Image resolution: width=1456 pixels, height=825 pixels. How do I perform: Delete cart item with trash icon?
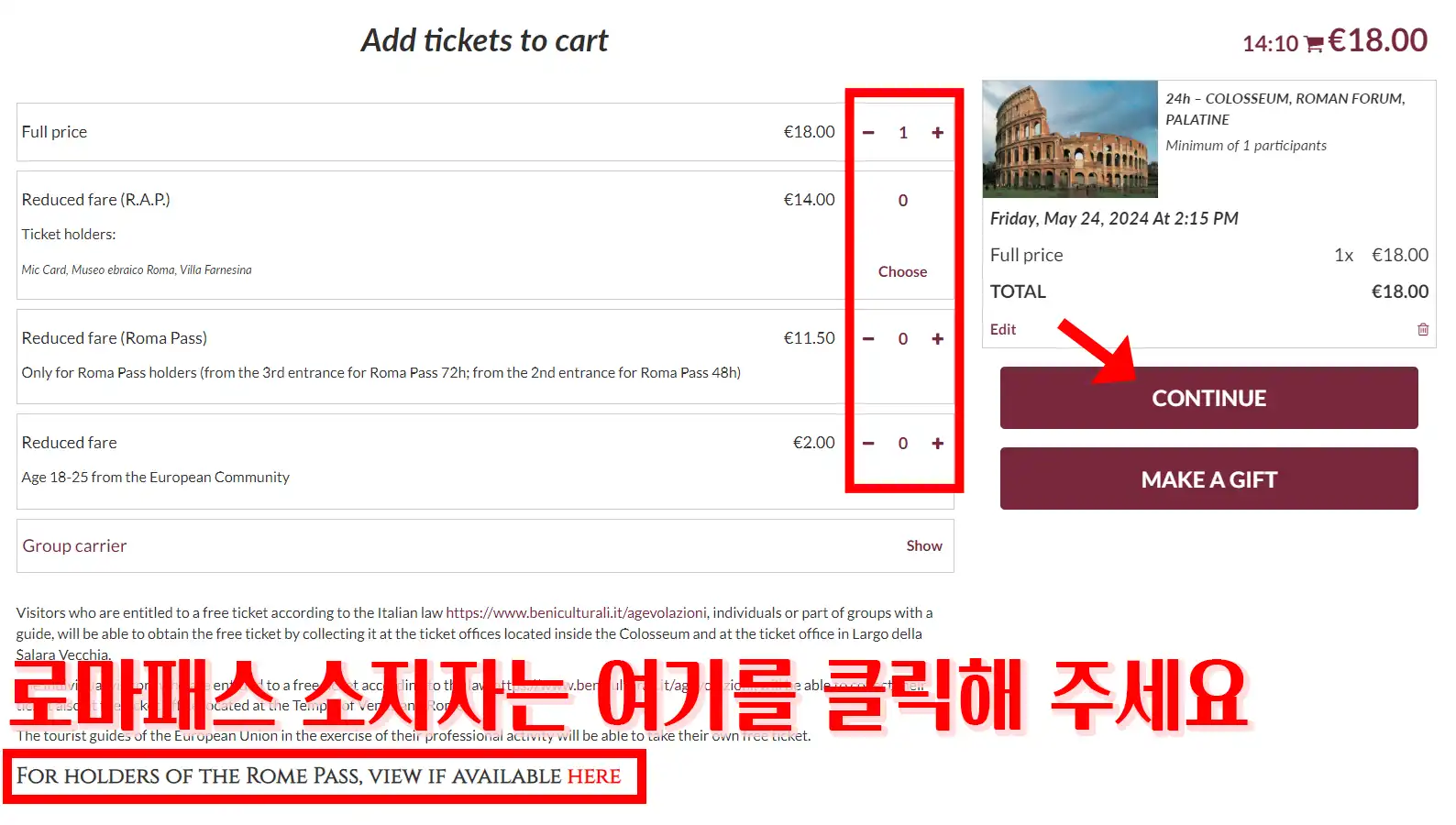pyautogui.click(x=1422, y=329)
